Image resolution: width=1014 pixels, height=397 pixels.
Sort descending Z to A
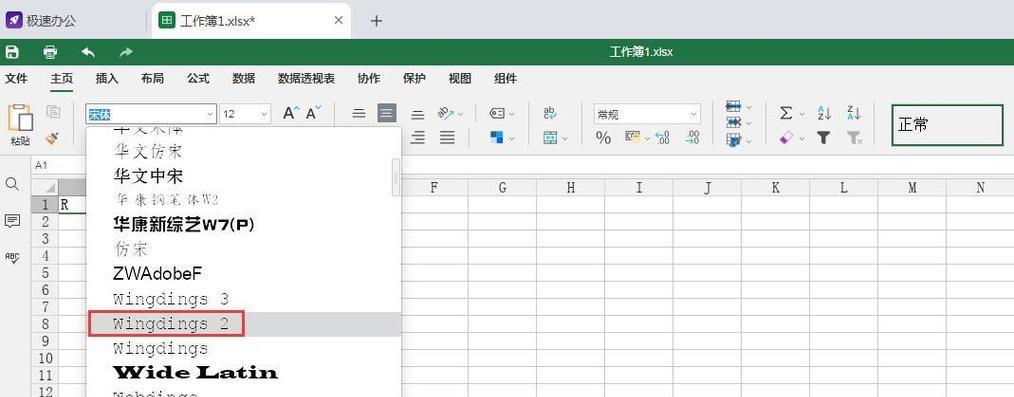pyautogui.click(x=854, y=113)
